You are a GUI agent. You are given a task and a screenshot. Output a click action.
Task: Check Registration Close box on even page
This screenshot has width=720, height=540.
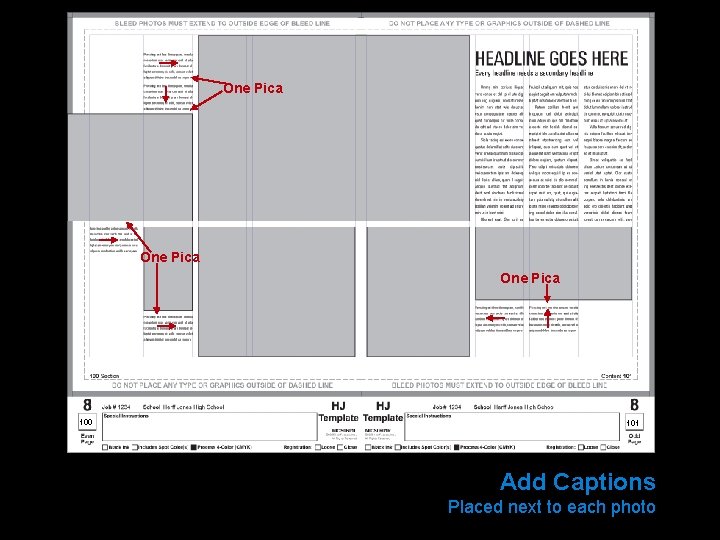(x=340, y=447)
